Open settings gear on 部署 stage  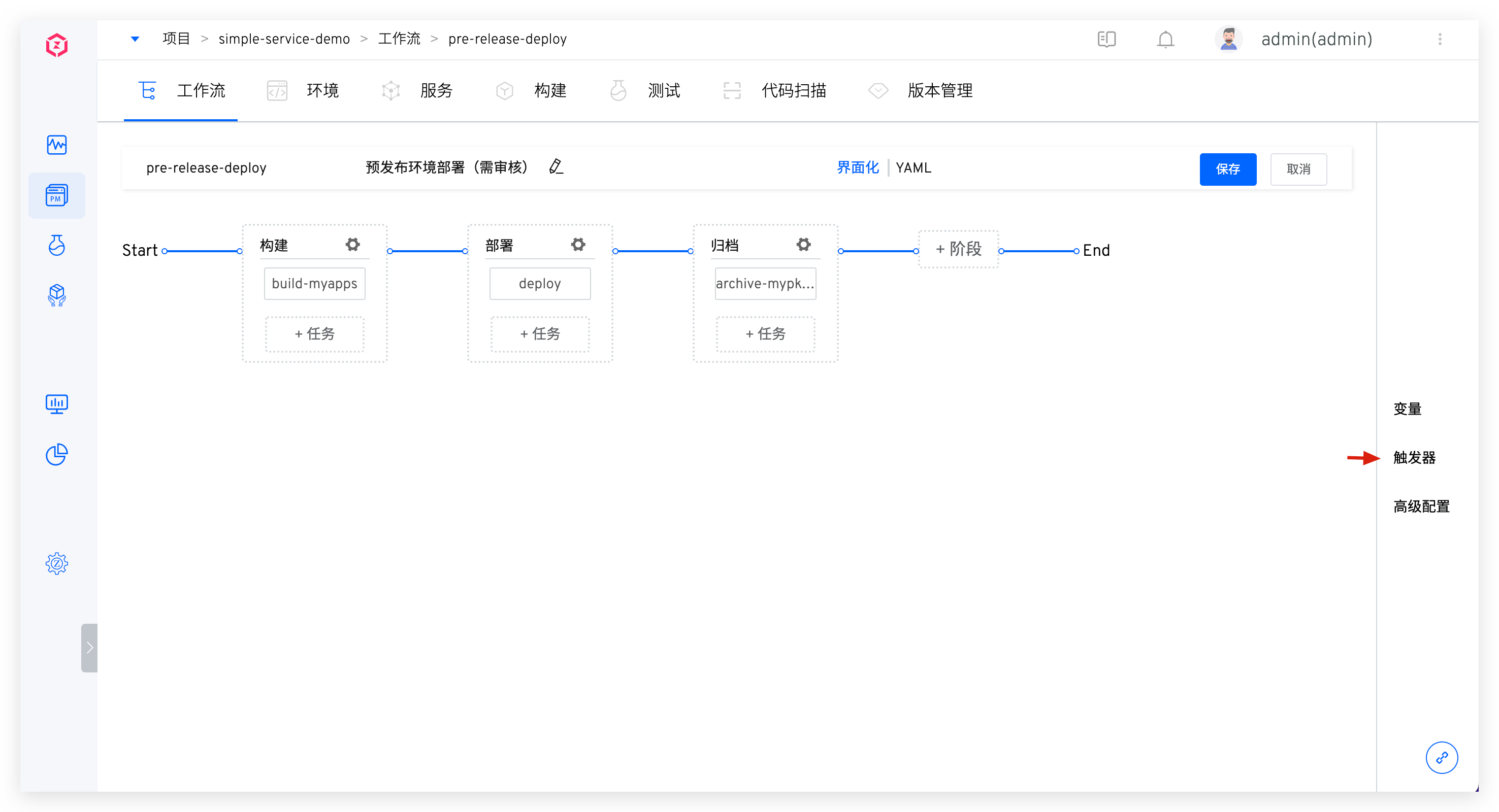tap(578, 244)
